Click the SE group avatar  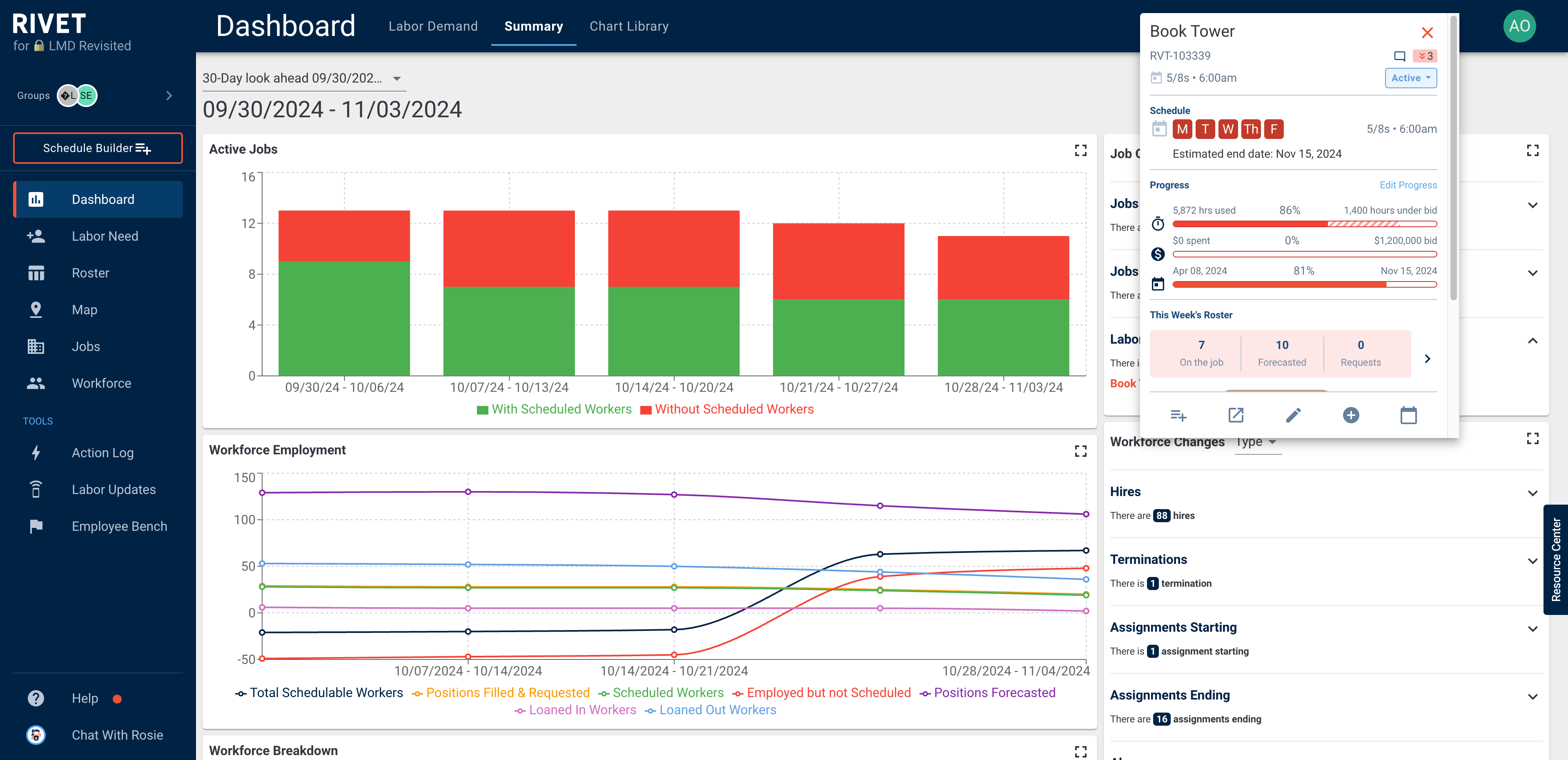click(87, 96)
